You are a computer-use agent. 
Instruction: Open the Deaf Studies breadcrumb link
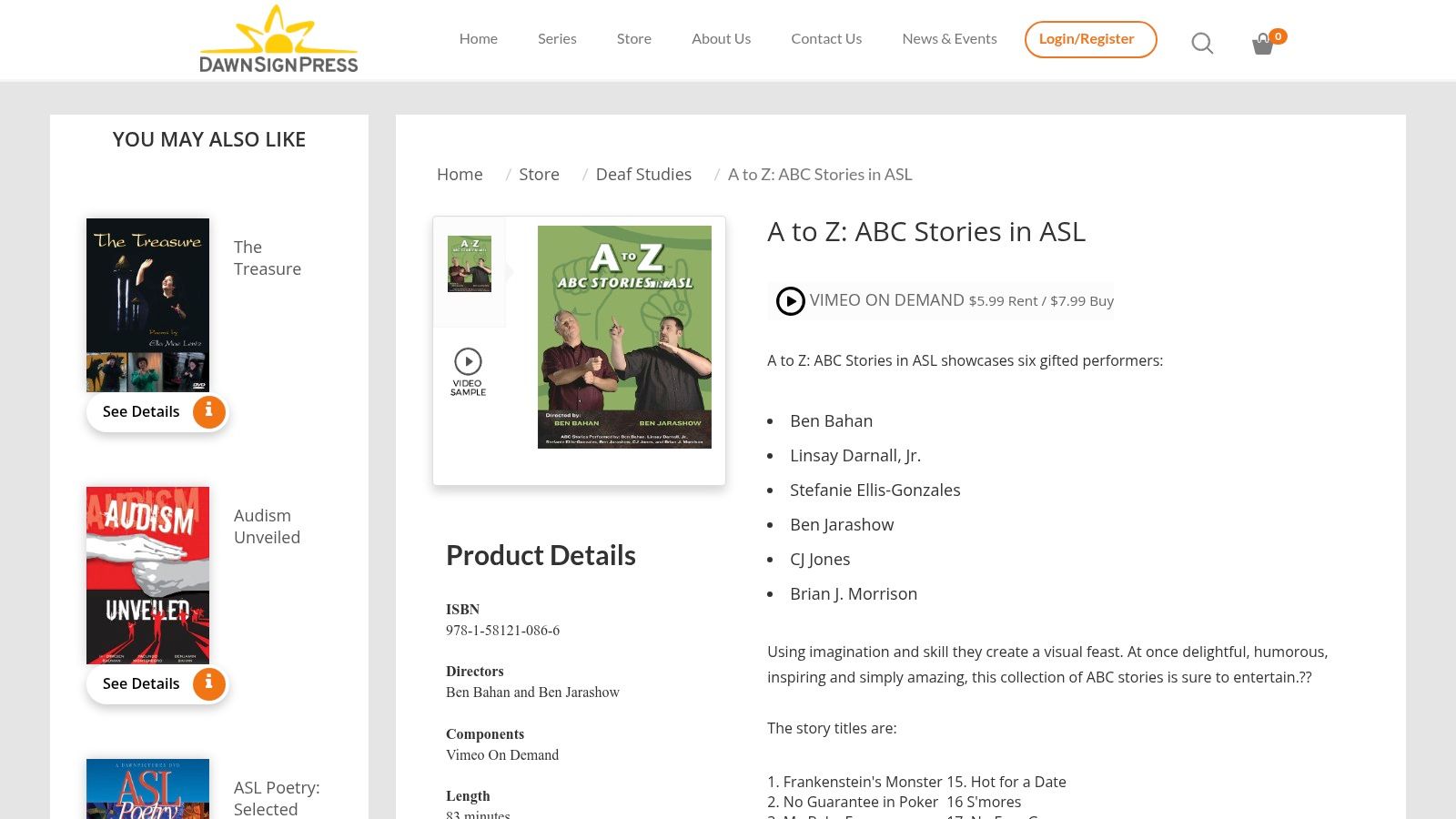[x=643, y=174]
